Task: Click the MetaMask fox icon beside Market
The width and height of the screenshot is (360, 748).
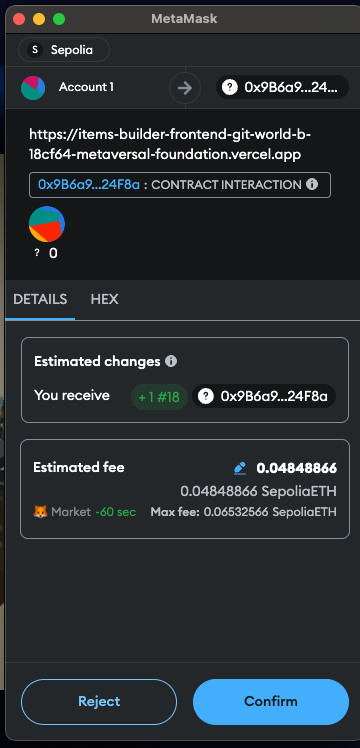Action: 41,512
